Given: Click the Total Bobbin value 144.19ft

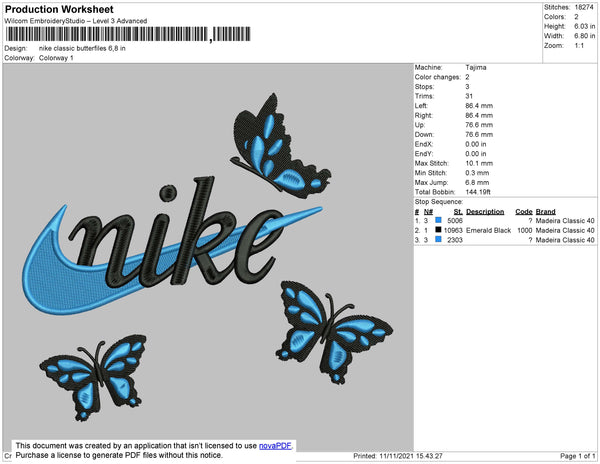Looking at the screenshot, I should coord(478,192).
